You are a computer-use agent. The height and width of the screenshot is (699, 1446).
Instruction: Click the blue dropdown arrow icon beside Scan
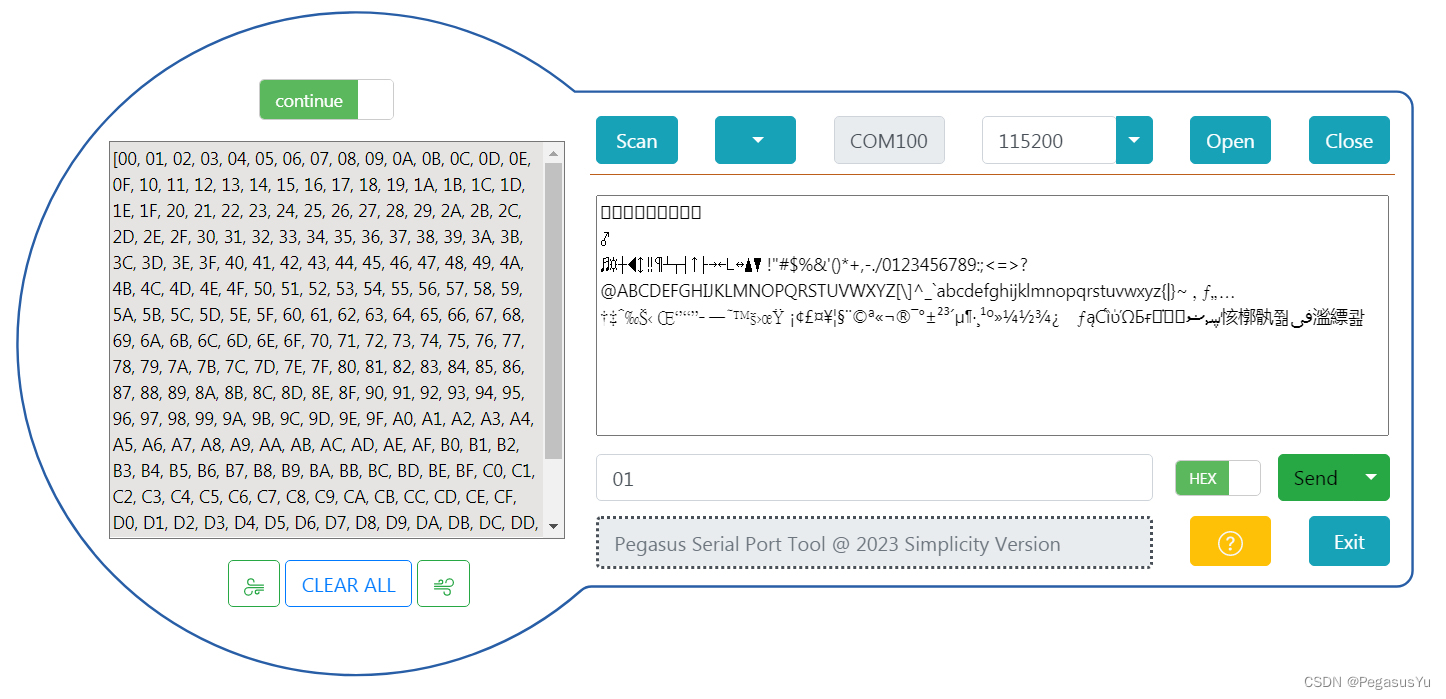[755, 140]
